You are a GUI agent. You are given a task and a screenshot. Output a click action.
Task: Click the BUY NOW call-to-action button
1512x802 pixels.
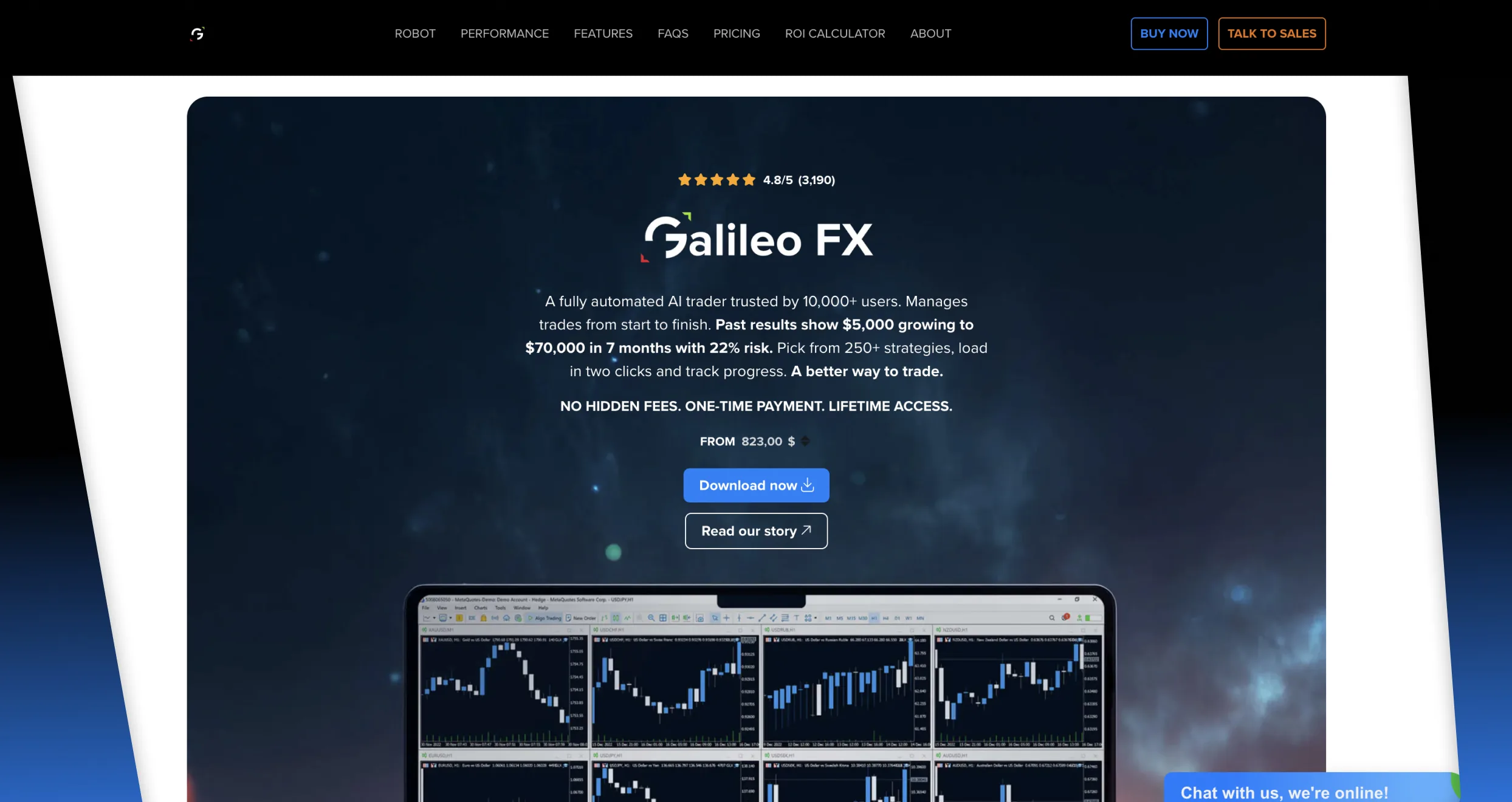1169,33
